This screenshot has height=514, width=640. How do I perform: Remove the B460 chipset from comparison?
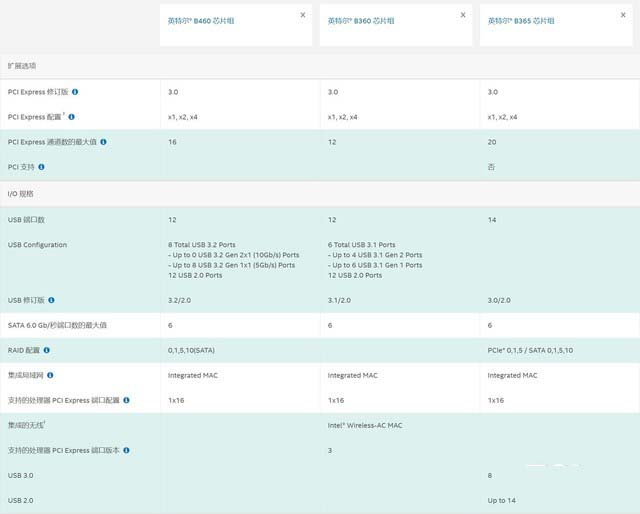click(303, 15)
